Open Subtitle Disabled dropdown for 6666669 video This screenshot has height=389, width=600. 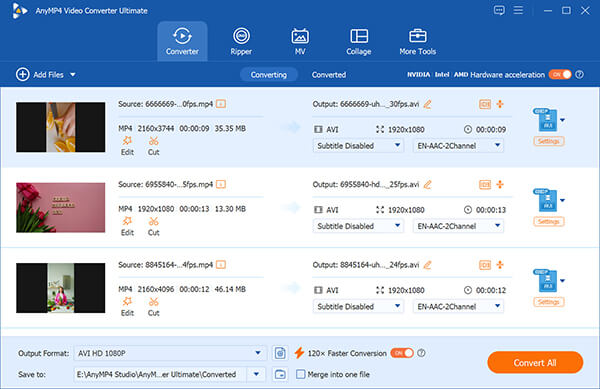pyautogui.click(x=358, y=146)
